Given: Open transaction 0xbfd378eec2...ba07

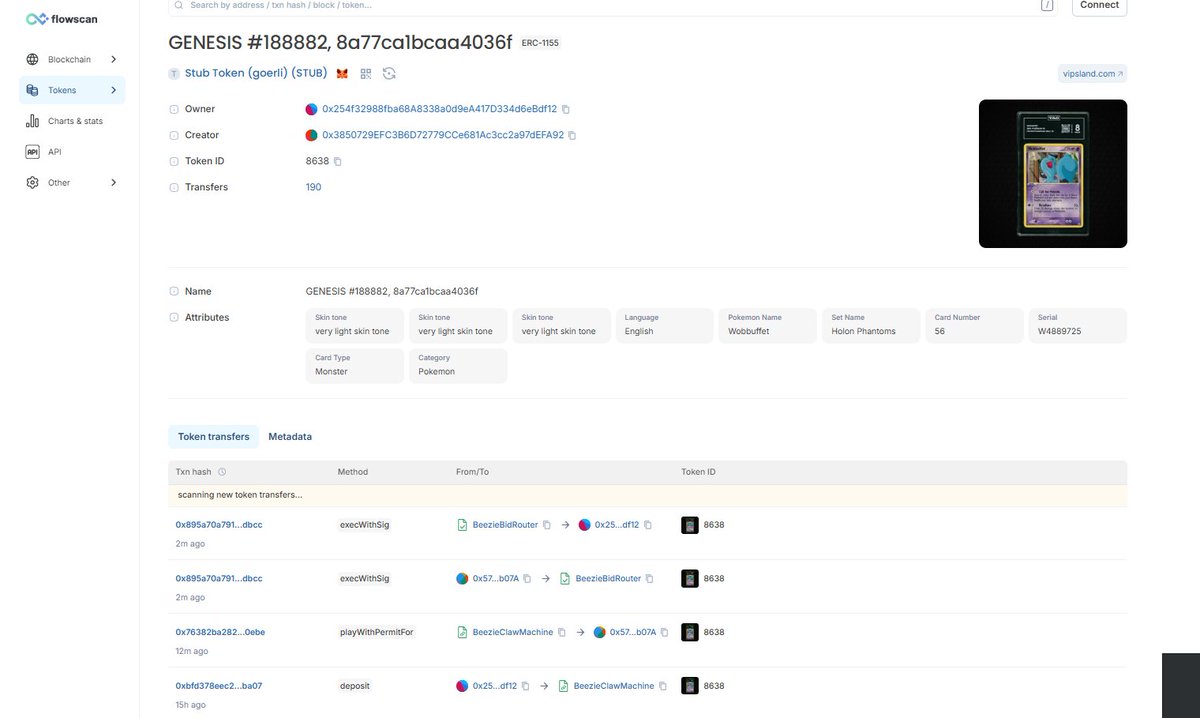Looking at the screenshot, I should pyautogui.click(x=219, y=686).
